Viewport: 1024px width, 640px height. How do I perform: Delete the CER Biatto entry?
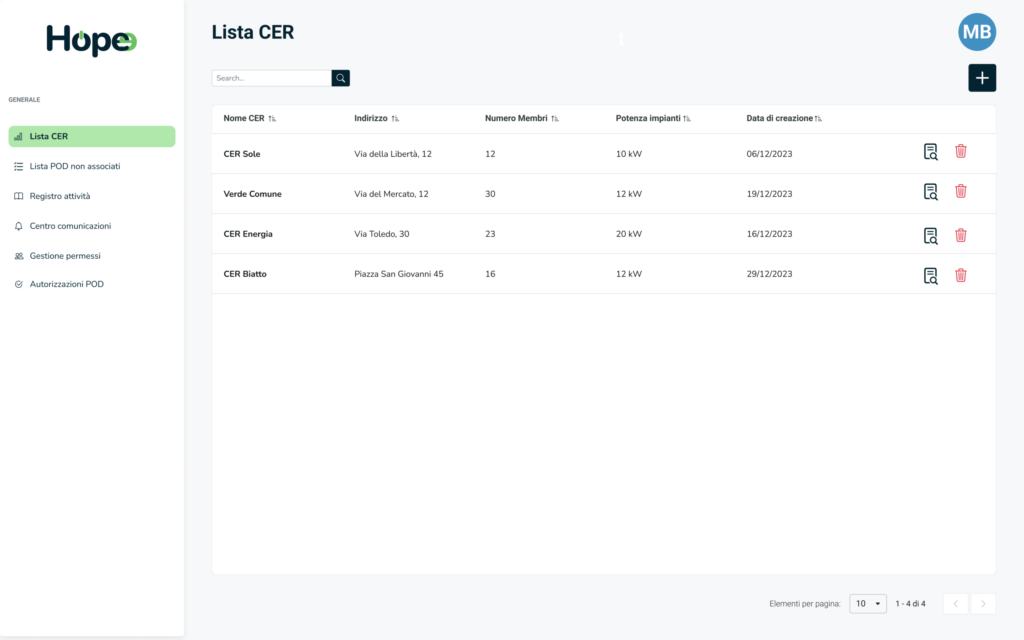(960, 276)
